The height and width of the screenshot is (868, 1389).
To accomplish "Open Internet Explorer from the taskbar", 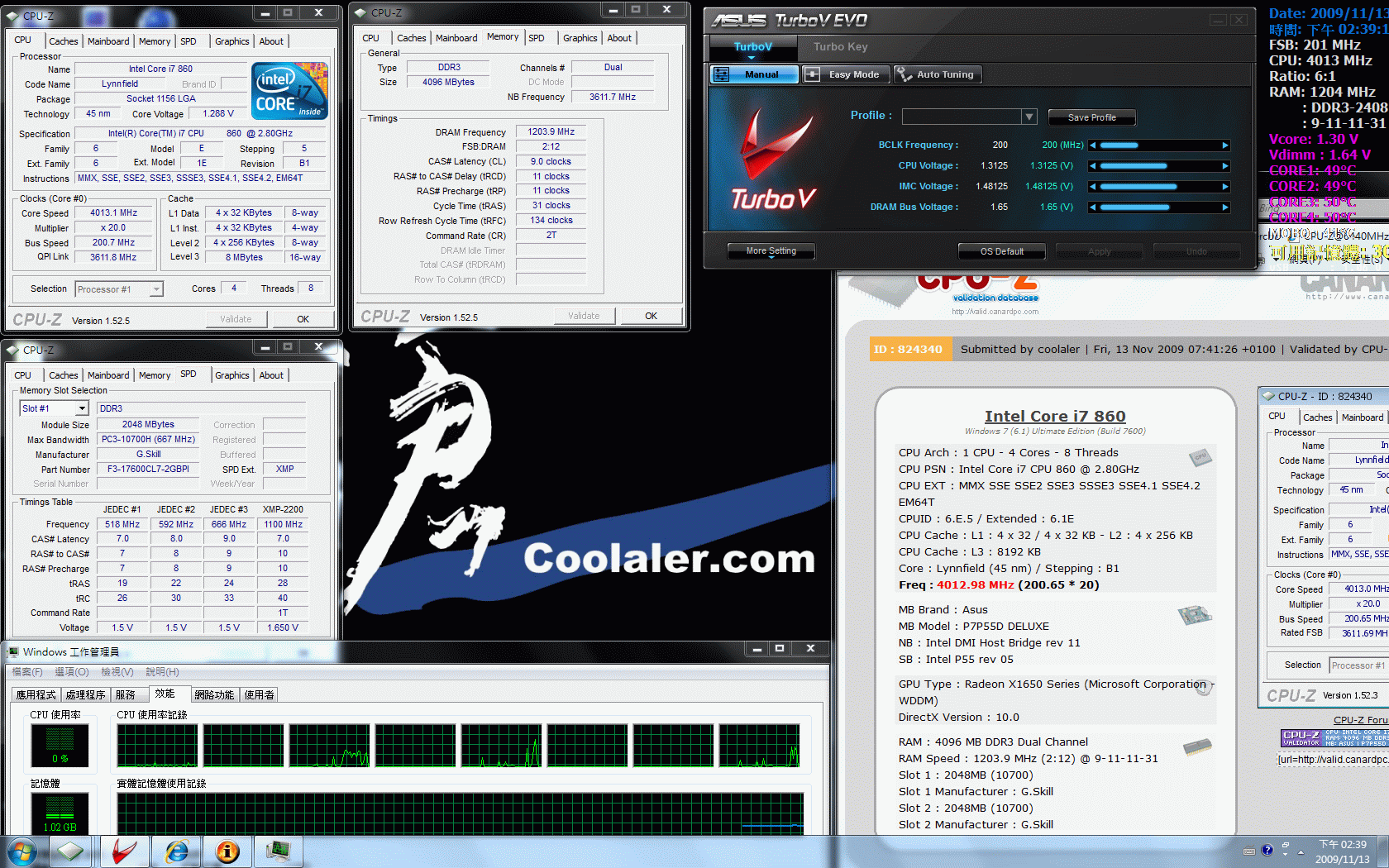I will tap(176, 851).
